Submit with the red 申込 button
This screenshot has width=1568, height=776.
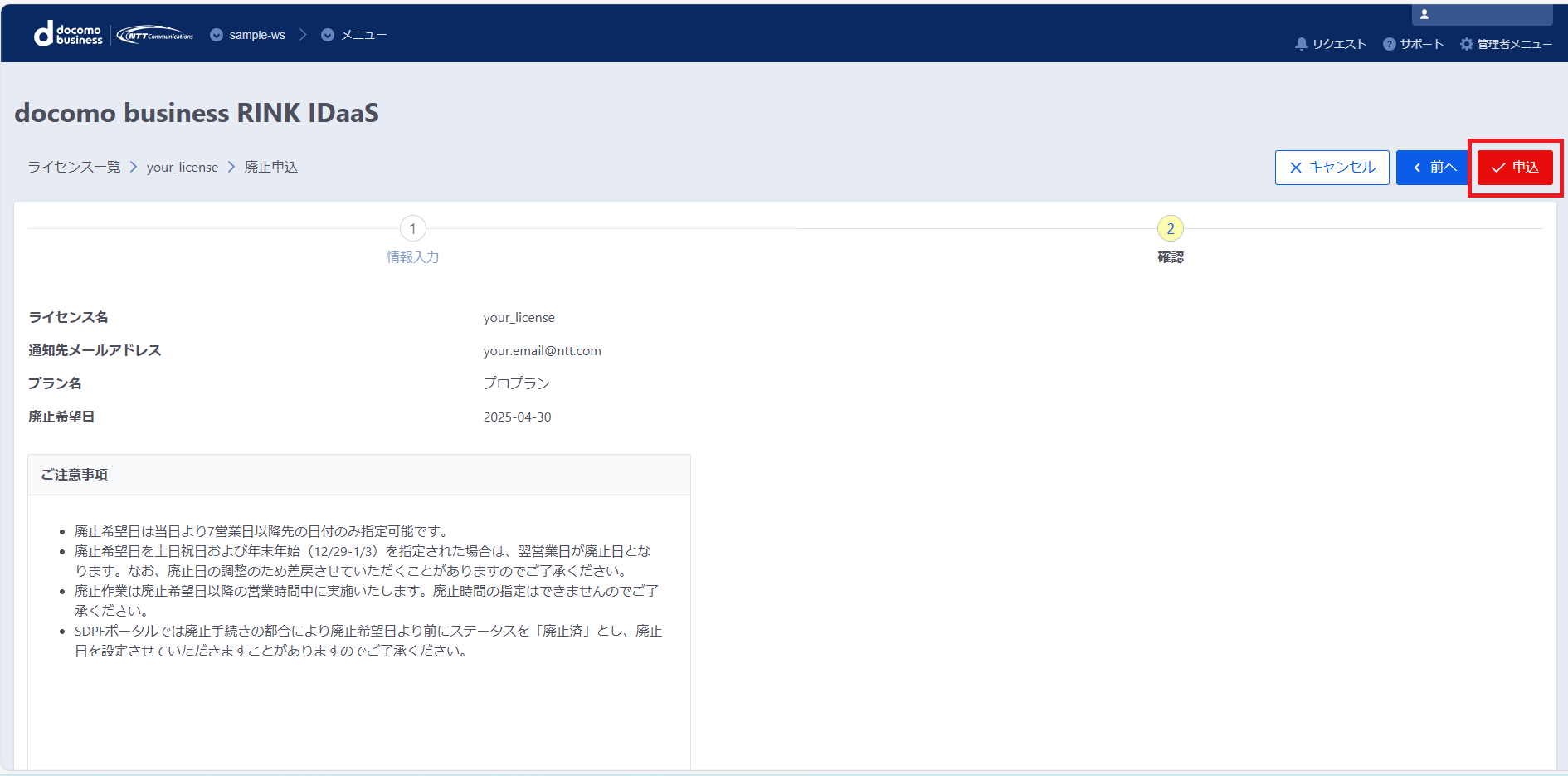pos(1515,168)
